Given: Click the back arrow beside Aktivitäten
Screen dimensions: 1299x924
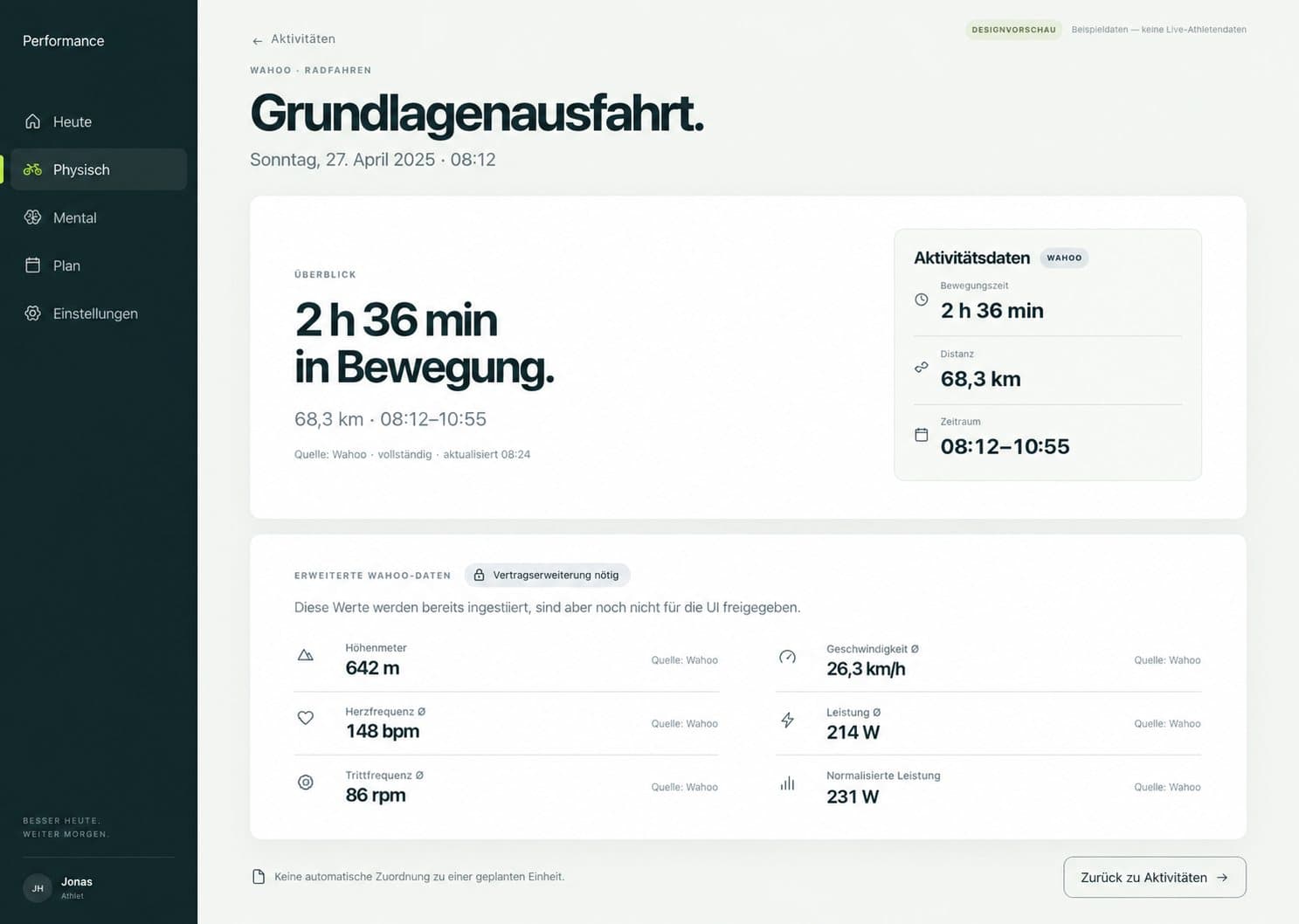Looking at the screenshot, I should (x=257, y=40).
